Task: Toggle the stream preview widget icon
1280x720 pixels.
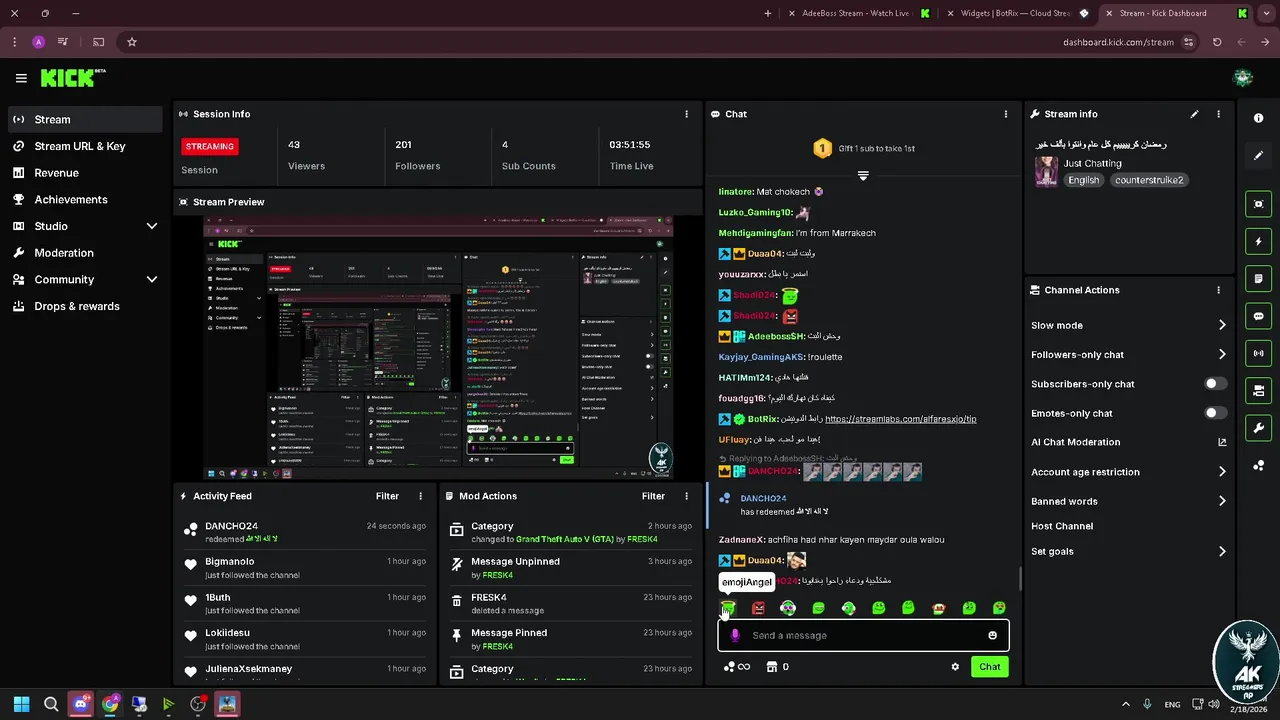Action: 1258,204
